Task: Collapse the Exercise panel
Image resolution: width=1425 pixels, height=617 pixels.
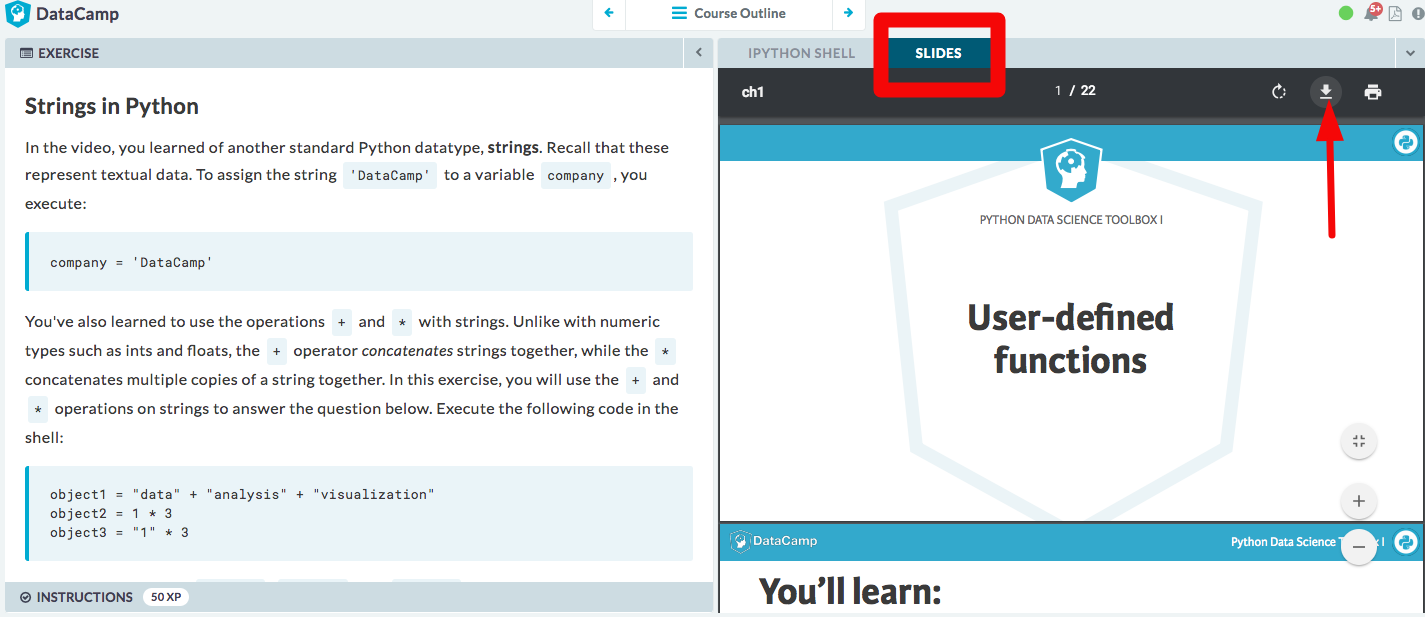Action: tap(699, 53)
